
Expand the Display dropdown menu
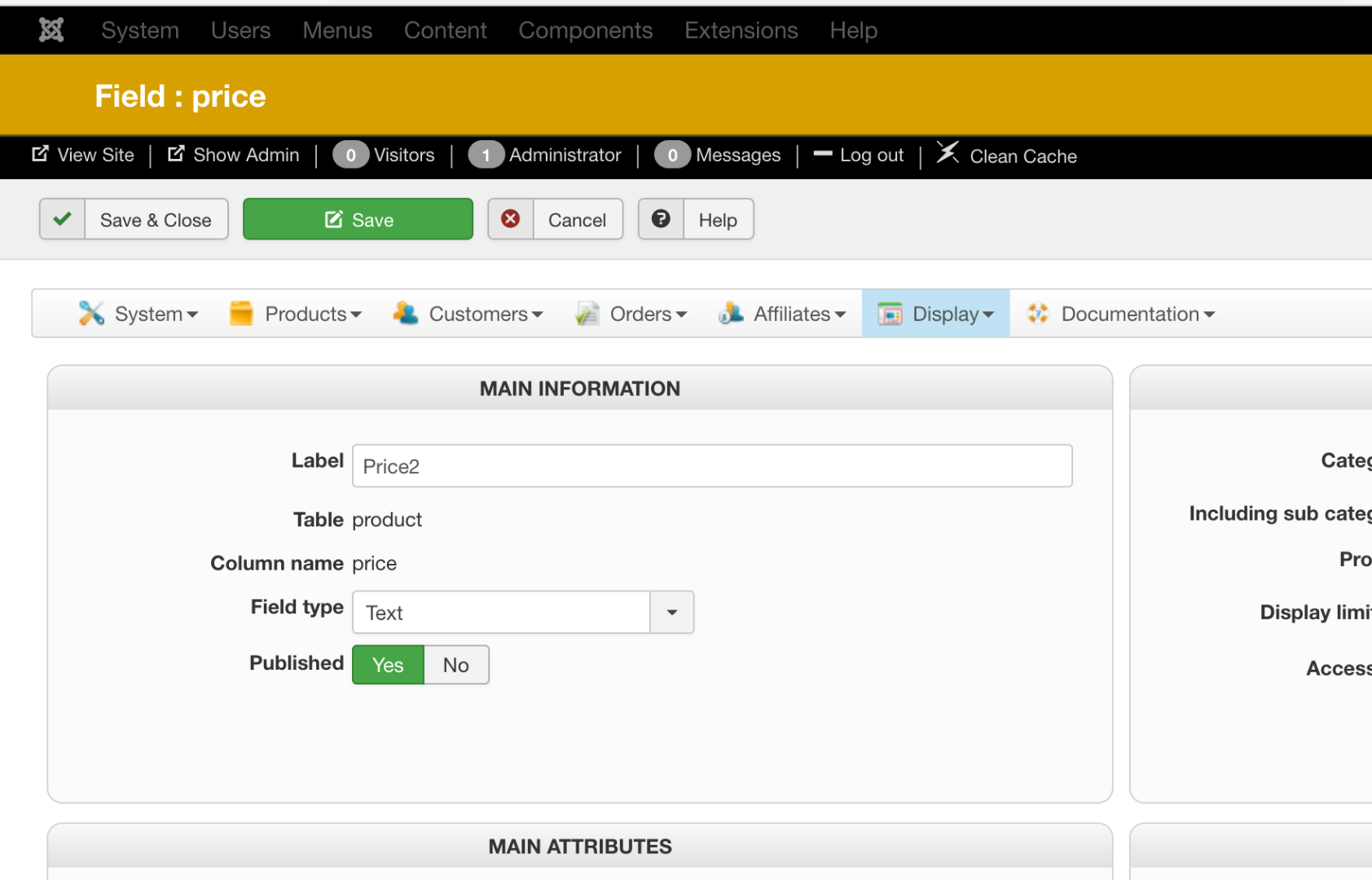tap(936, 314)
